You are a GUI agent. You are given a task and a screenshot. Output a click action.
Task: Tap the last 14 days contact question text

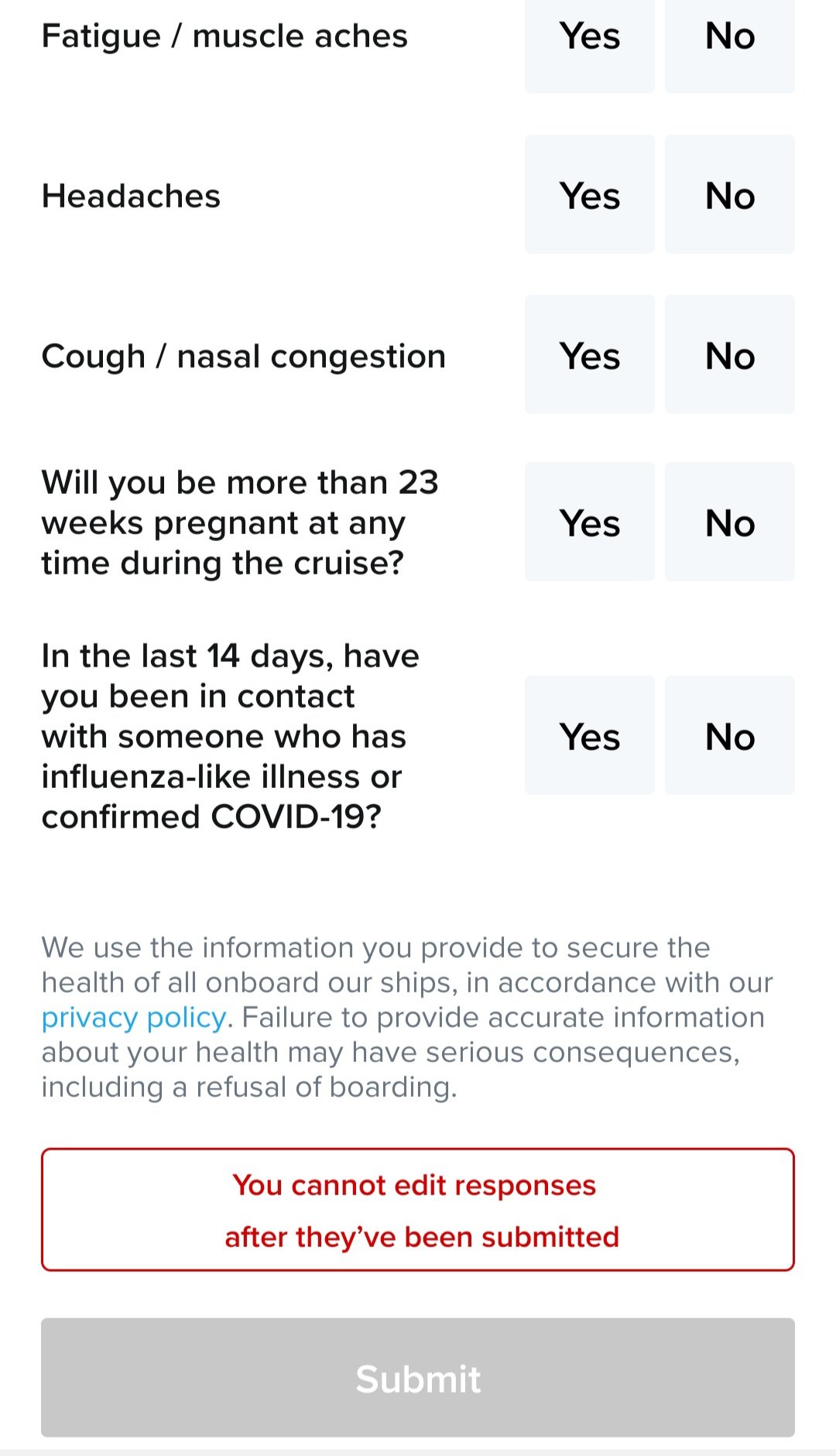(231, 736)
